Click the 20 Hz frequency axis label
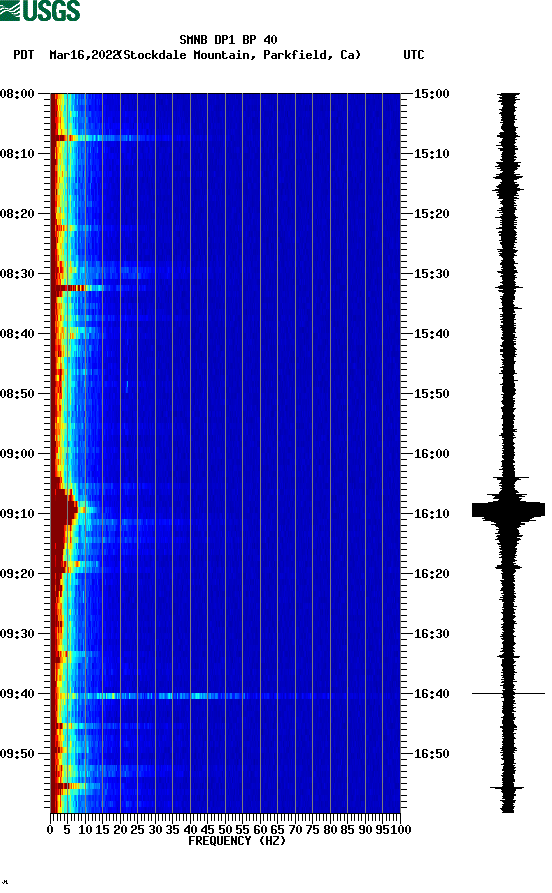Screen dimensions: 552x893 click(x=120, y=830)
